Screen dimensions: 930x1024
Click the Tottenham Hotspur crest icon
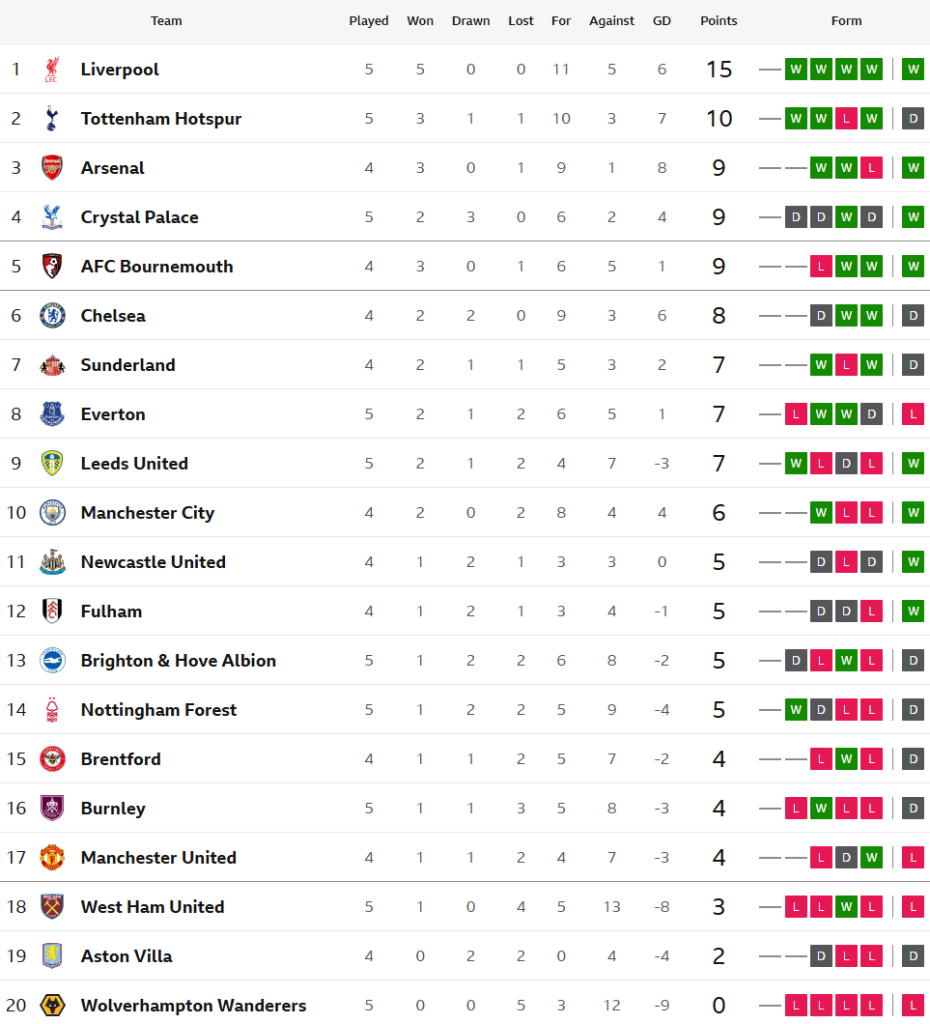[52, 119]
